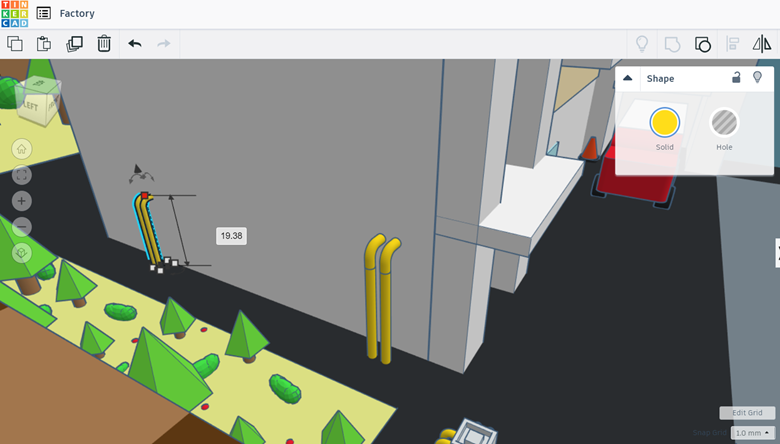780x444 pixels.
Task: Click the 19.38 dimension value
Action: [231, 236]
